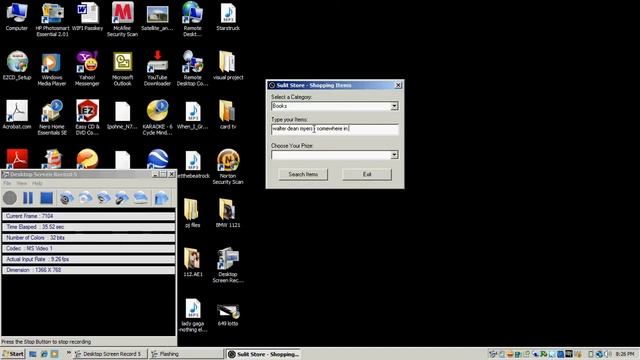
Task: Click the Actual Input Rate : 9.26 fps row
Action: pos(89,259)
